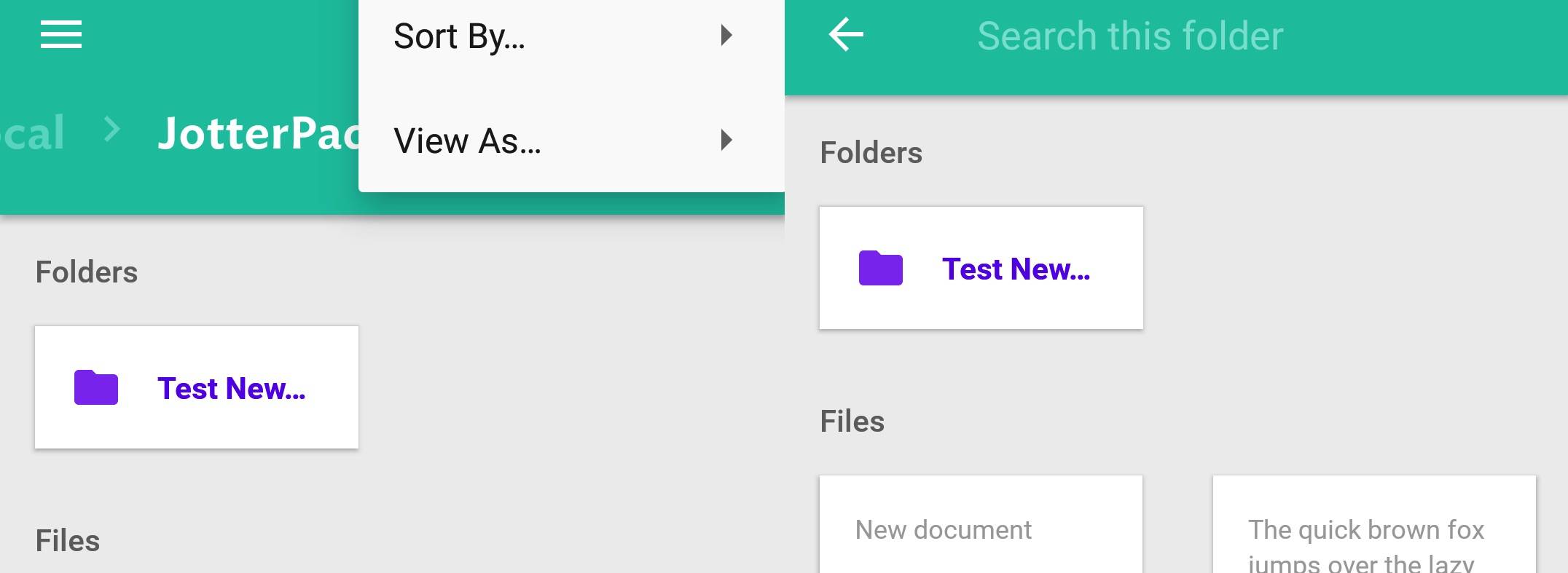Click the breadcrumb chevron separator

(x=111, y=130)
